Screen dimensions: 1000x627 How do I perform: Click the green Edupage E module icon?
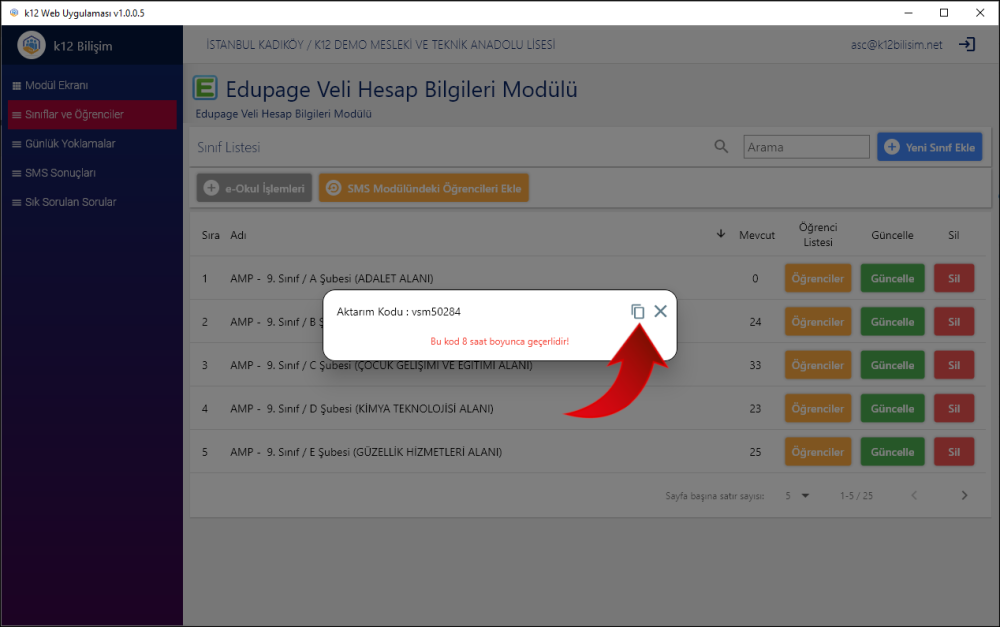tap(205, 88)
